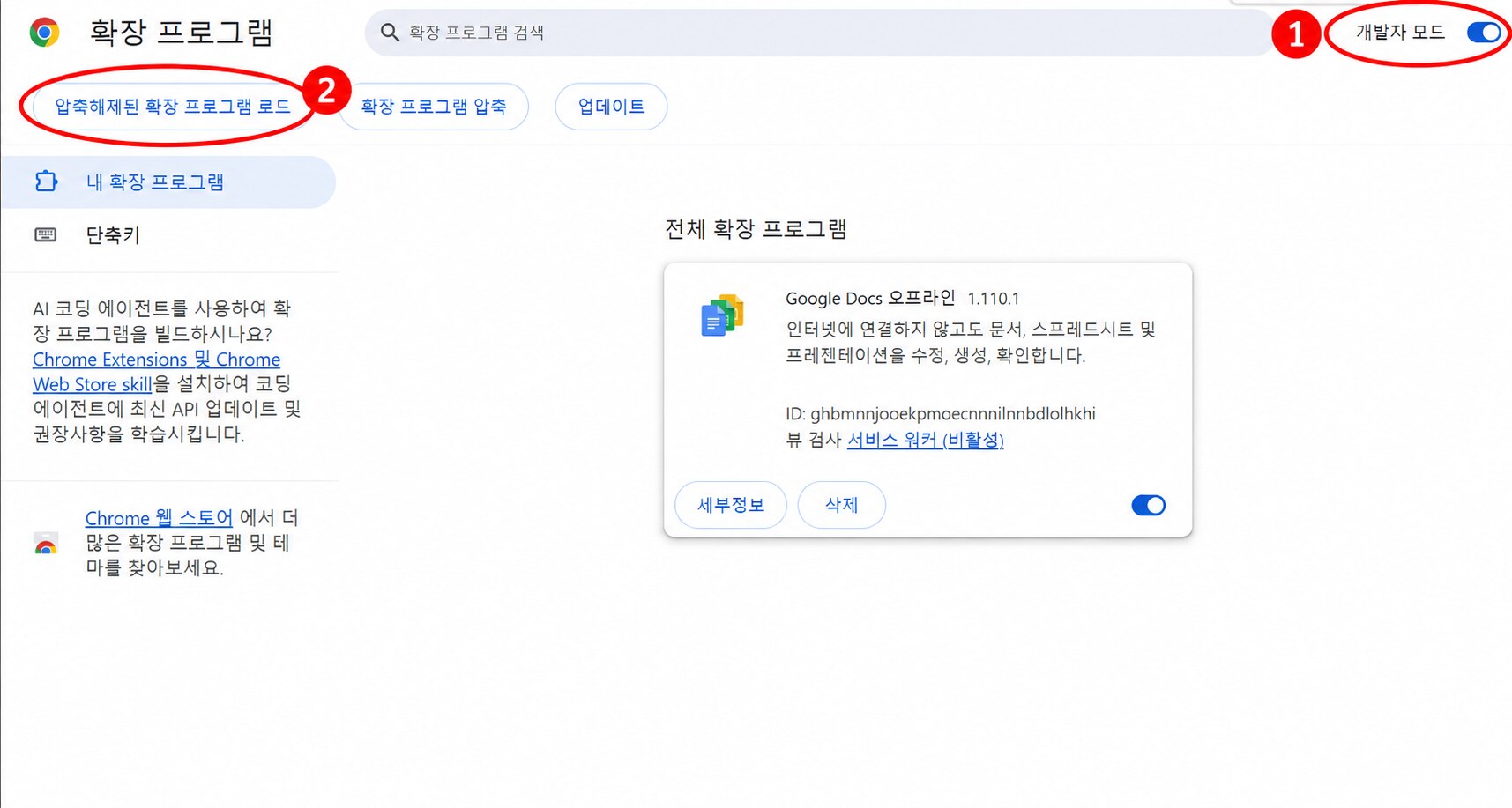Click the Chrome logo icon

44,33
